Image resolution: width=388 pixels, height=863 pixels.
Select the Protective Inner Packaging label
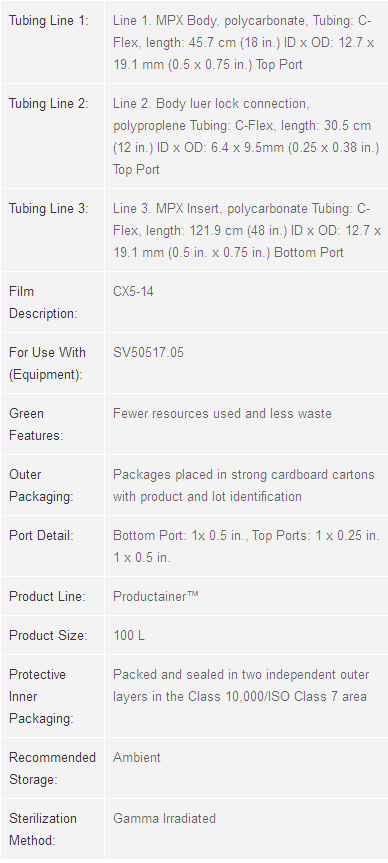[37, 696]
